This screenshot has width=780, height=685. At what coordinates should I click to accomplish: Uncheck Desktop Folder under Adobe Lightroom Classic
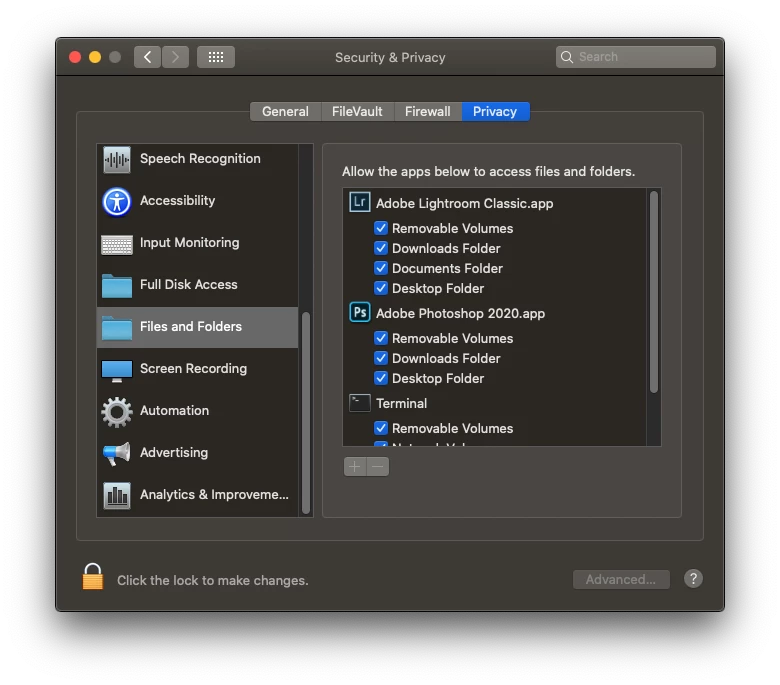(x=381, y=288)
